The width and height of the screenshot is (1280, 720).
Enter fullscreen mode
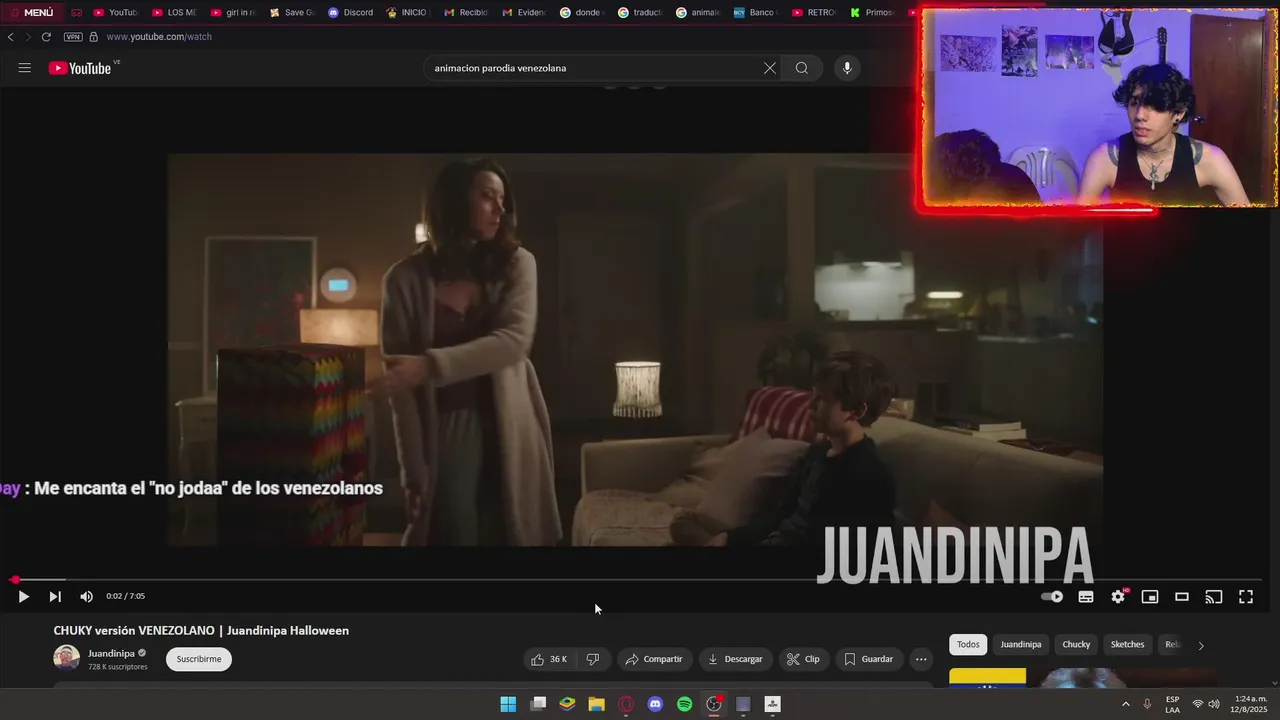coord(1246,597)
